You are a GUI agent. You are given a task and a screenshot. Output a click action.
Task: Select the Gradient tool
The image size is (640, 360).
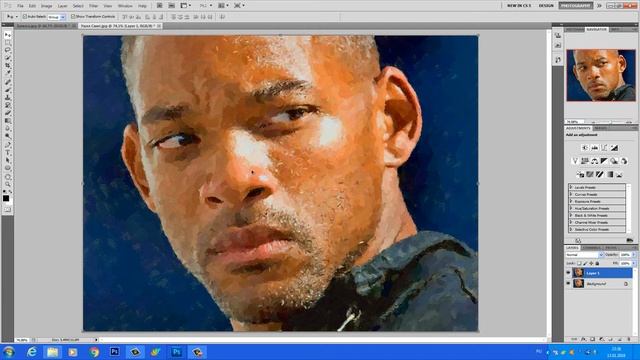pyautogui.click(x=7, y=121)
